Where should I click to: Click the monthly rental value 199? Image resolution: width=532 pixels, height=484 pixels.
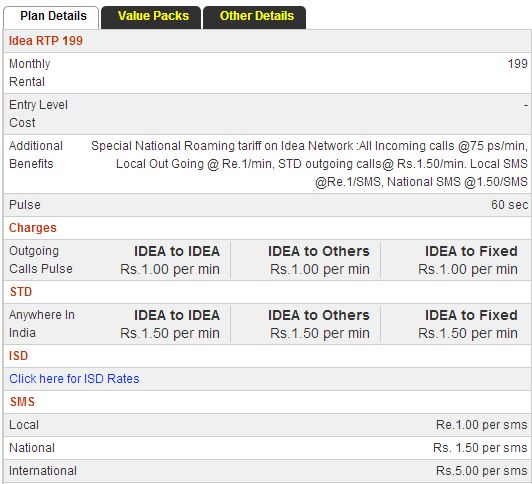(517, 63)
